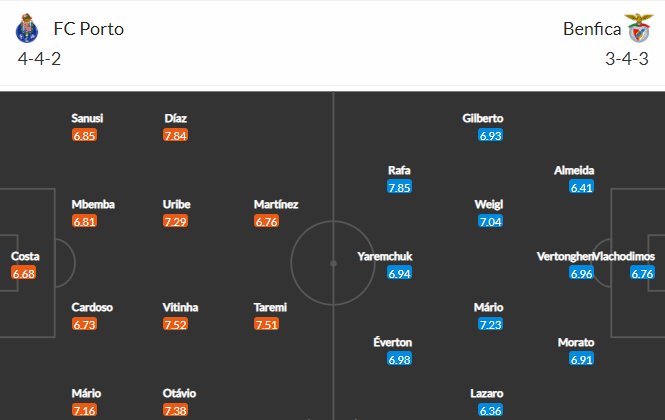The width and height of the screenshot is (665, 420).
Task: Click Costa's 6.68 goalkeeper rating badge
Action: 24,273
